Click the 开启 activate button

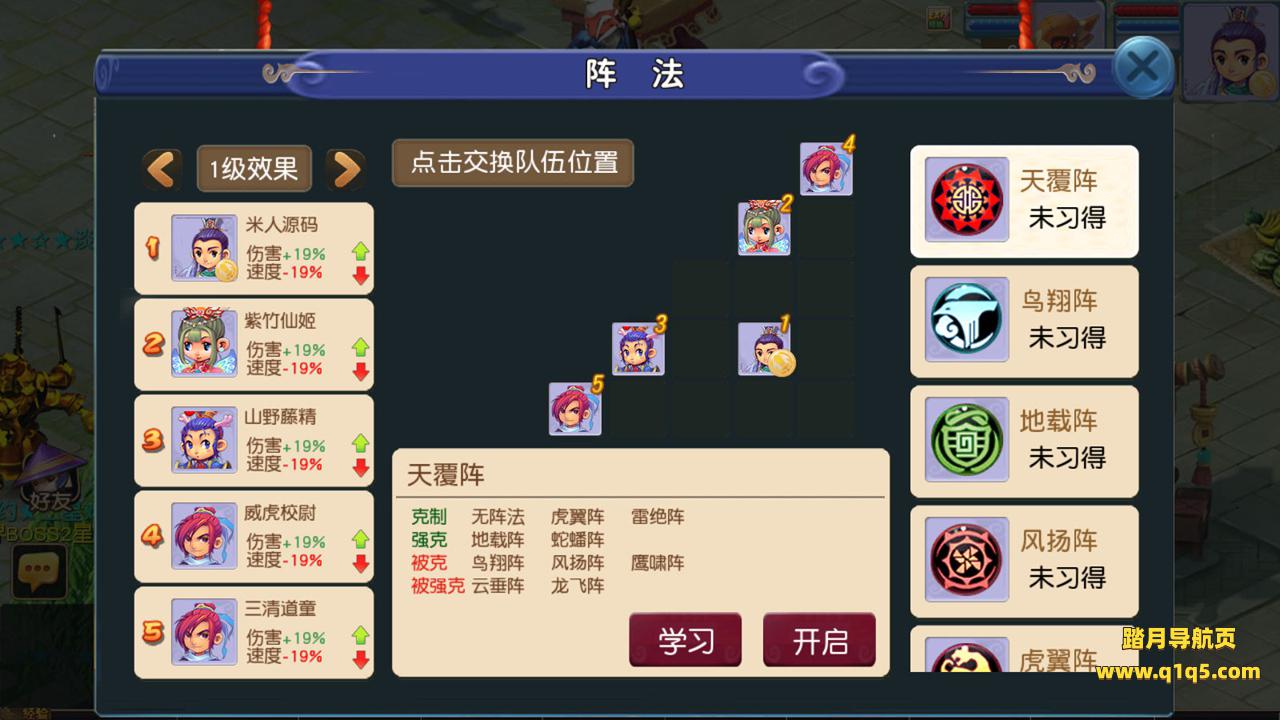click(819, 640)
